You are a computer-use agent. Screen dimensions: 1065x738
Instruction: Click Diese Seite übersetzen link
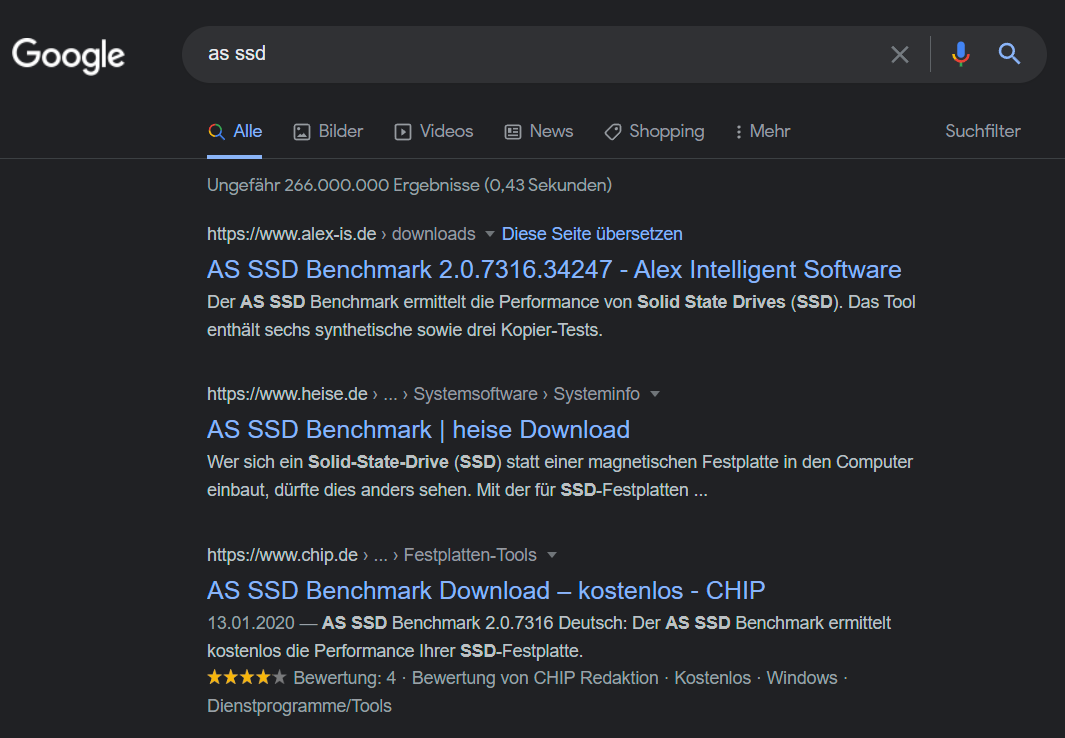(x=592, y=234)
